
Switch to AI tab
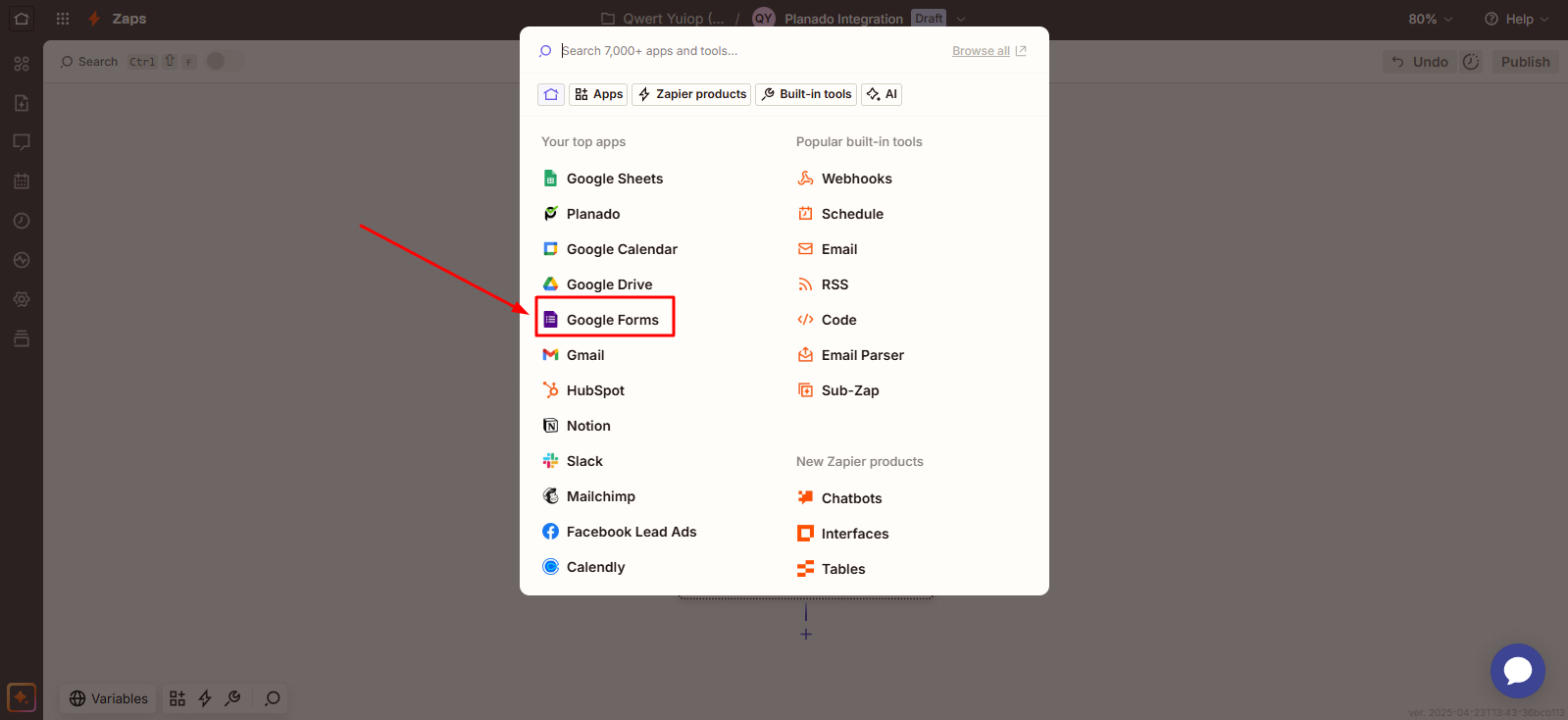pos(882,94)
